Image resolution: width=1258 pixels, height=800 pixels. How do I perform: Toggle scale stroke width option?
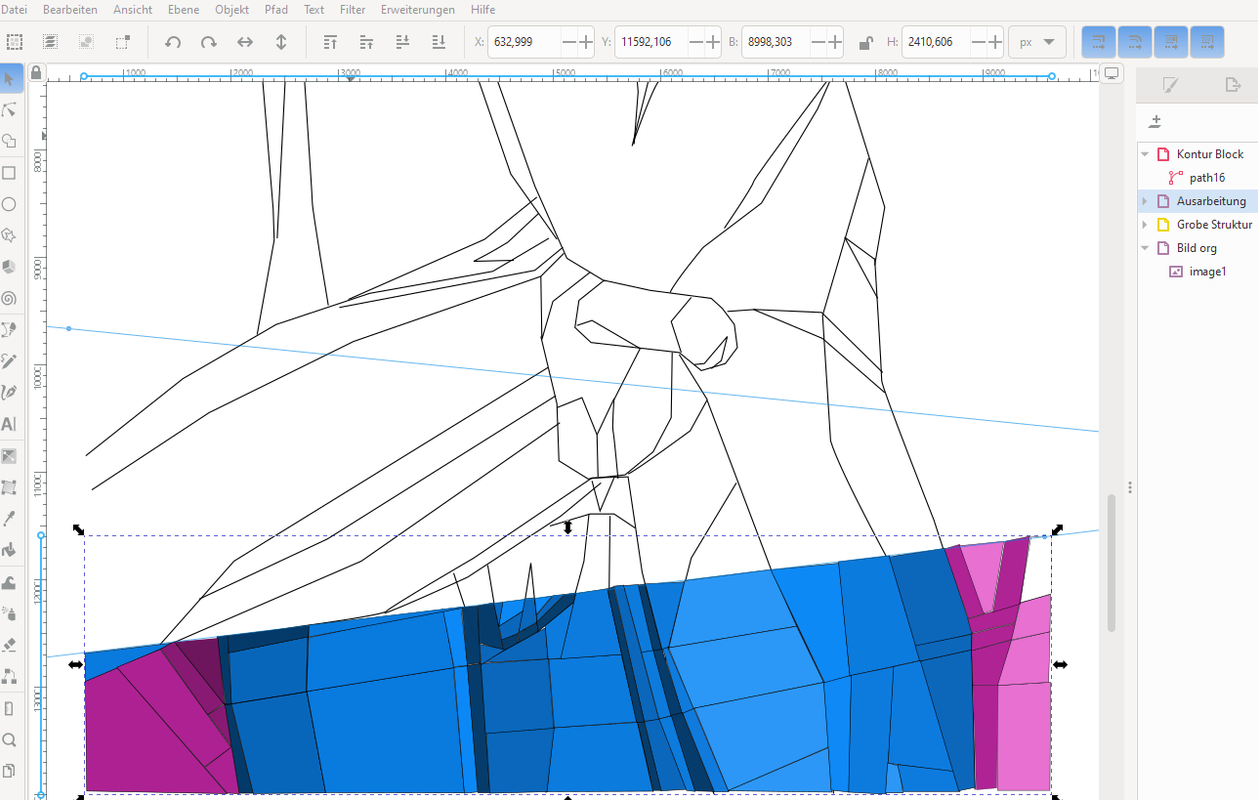1099,42
